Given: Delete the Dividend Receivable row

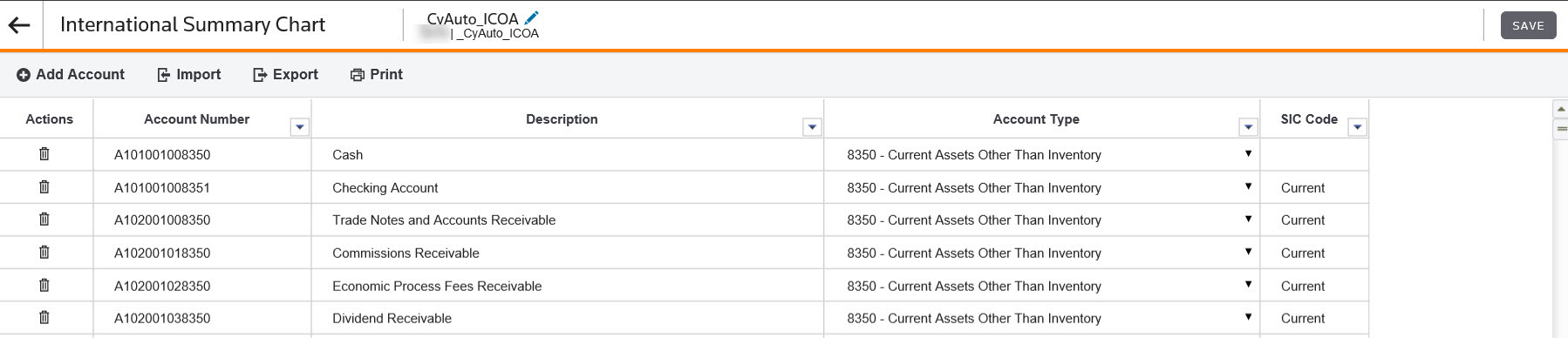Looking at the screenshot, I should pos(44,318).
